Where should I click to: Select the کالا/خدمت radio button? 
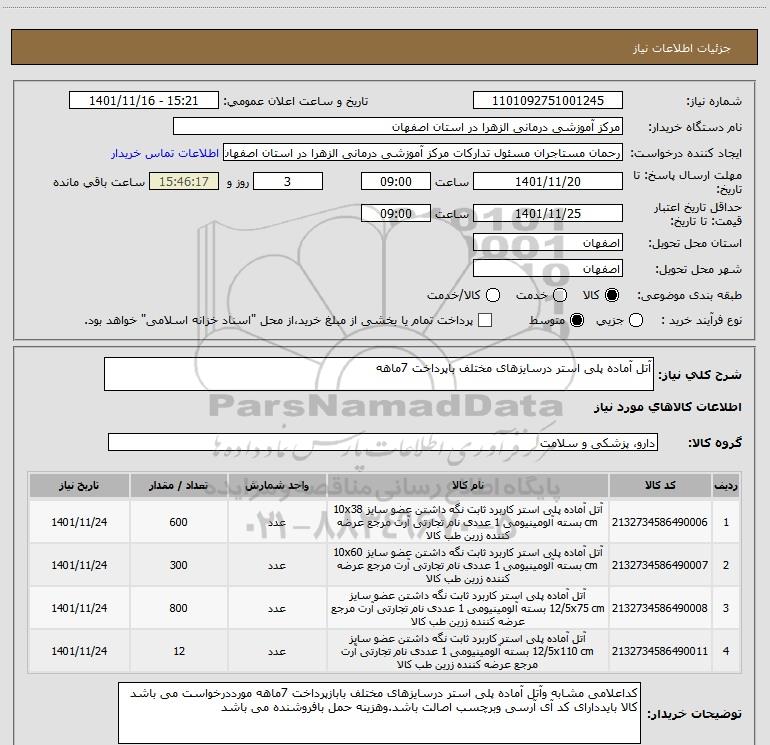click(493, 295)
